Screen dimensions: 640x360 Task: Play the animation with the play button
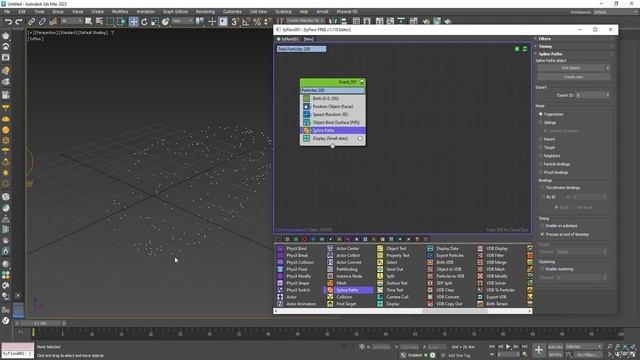point(508,347)
